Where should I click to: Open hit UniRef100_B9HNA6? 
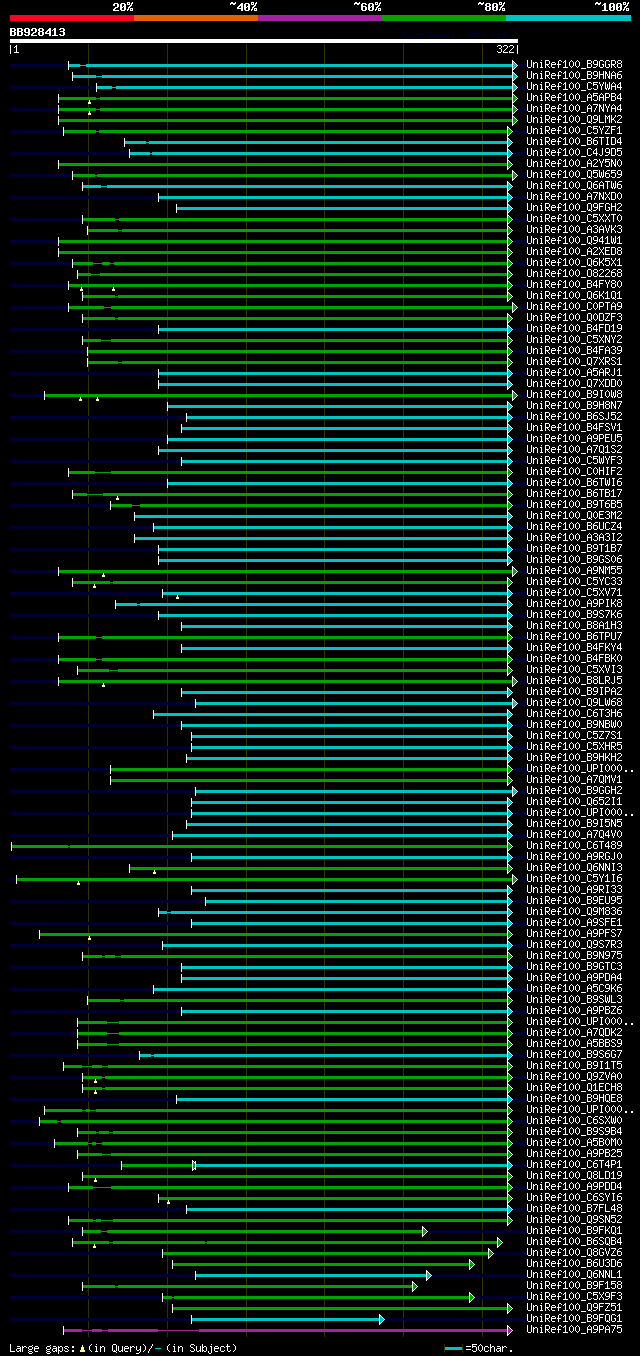tap(574, 75)
